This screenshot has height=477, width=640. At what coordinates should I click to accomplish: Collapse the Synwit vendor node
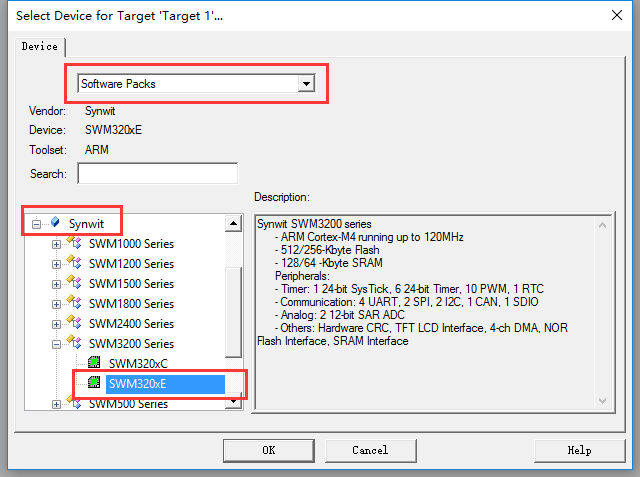(x=36, y=224)
